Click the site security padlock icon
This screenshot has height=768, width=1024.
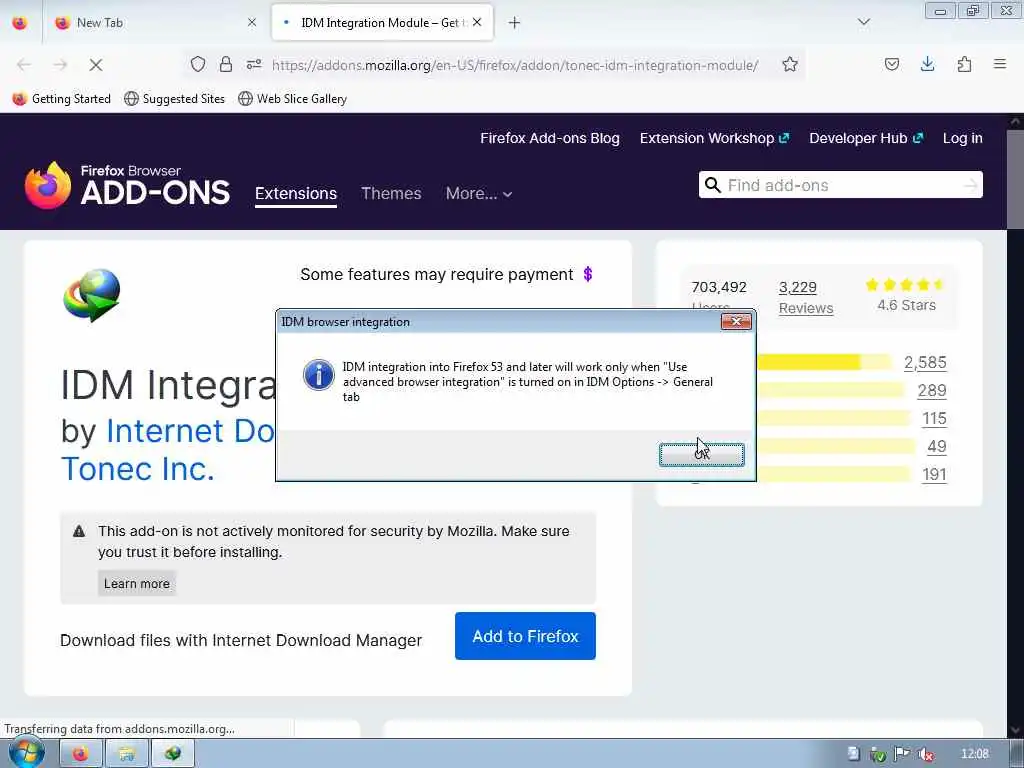click(226, 64)
